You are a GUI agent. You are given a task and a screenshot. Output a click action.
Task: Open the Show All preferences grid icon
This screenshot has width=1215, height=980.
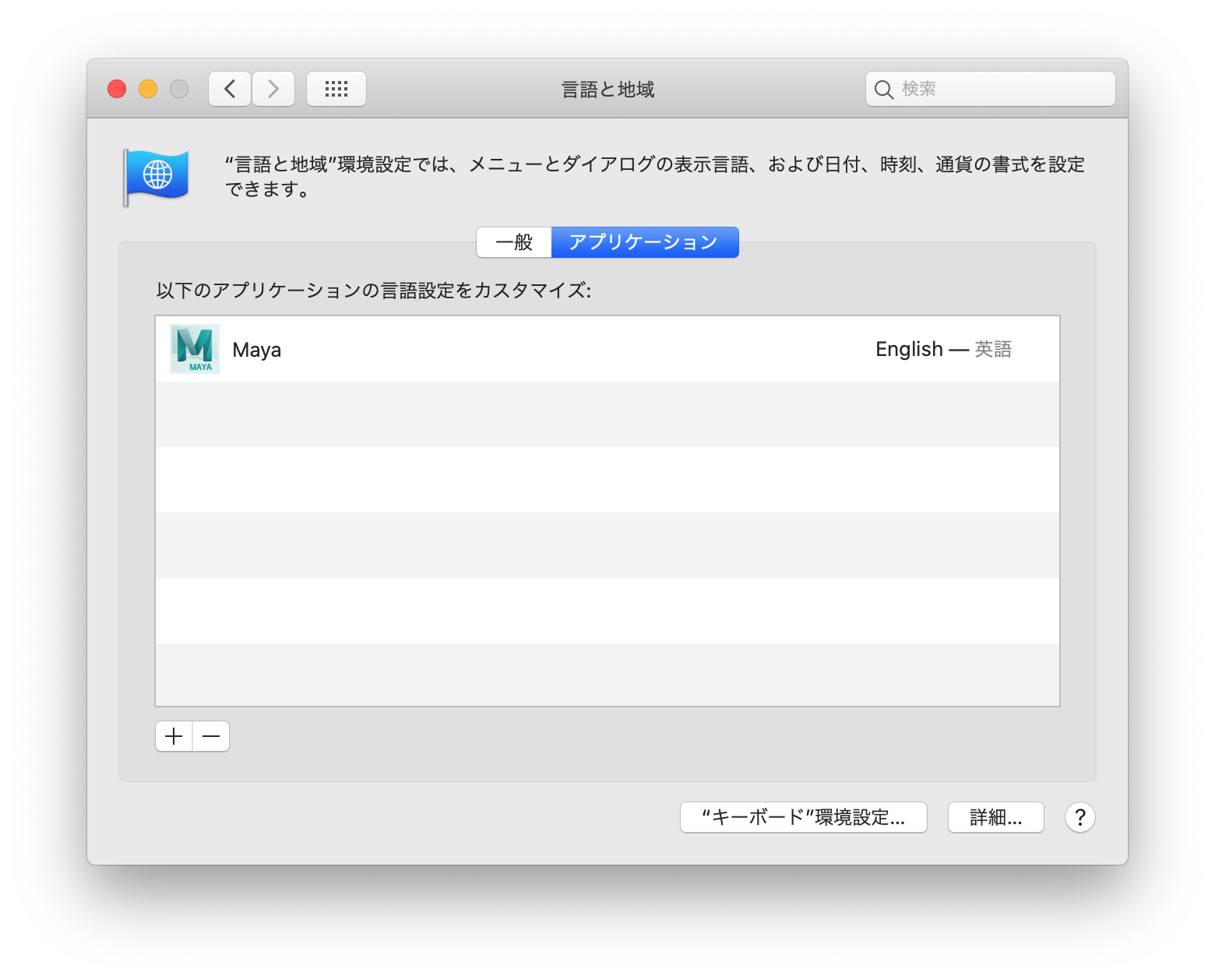click(336, 88)
